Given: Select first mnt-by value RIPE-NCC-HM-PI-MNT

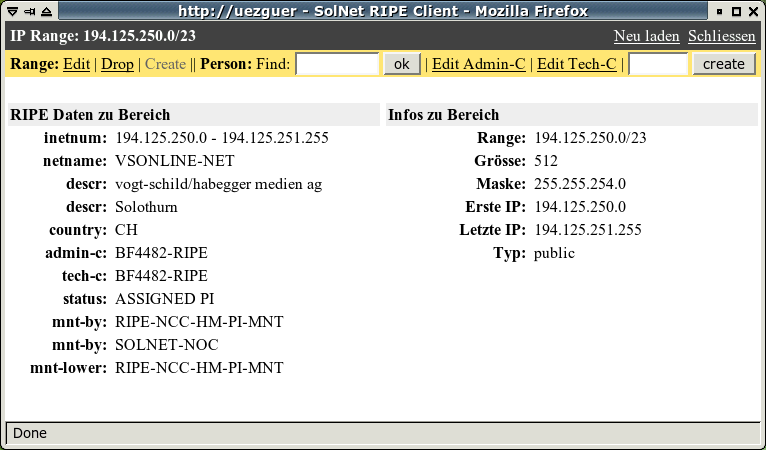Looking at the screenshot, I should click(x=199, y=322).
